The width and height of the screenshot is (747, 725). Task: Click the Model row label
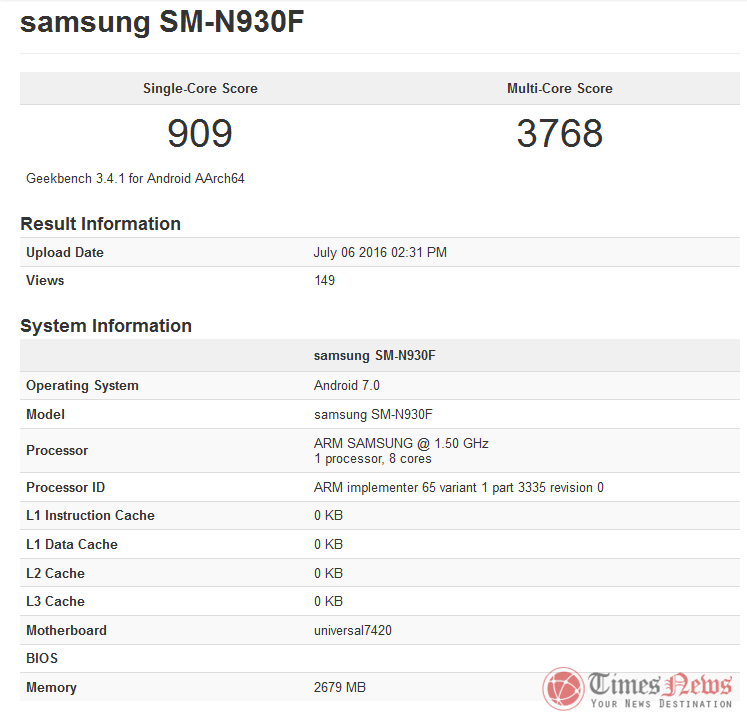(x=45, y=415)
